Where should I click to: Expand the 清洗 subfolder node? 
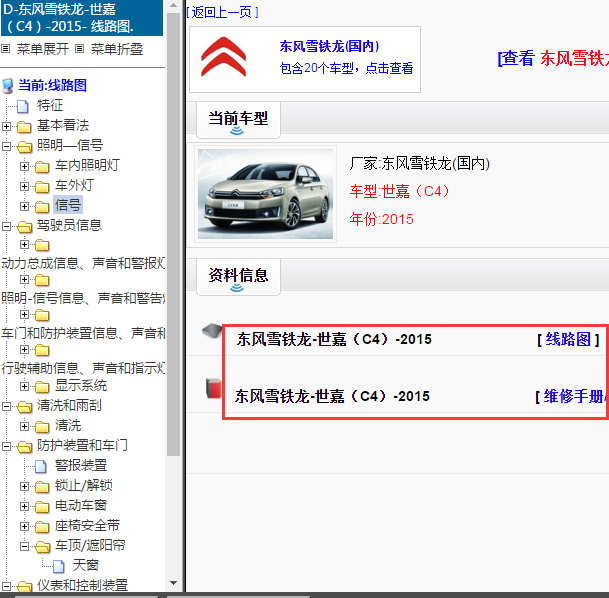(24, 426)
